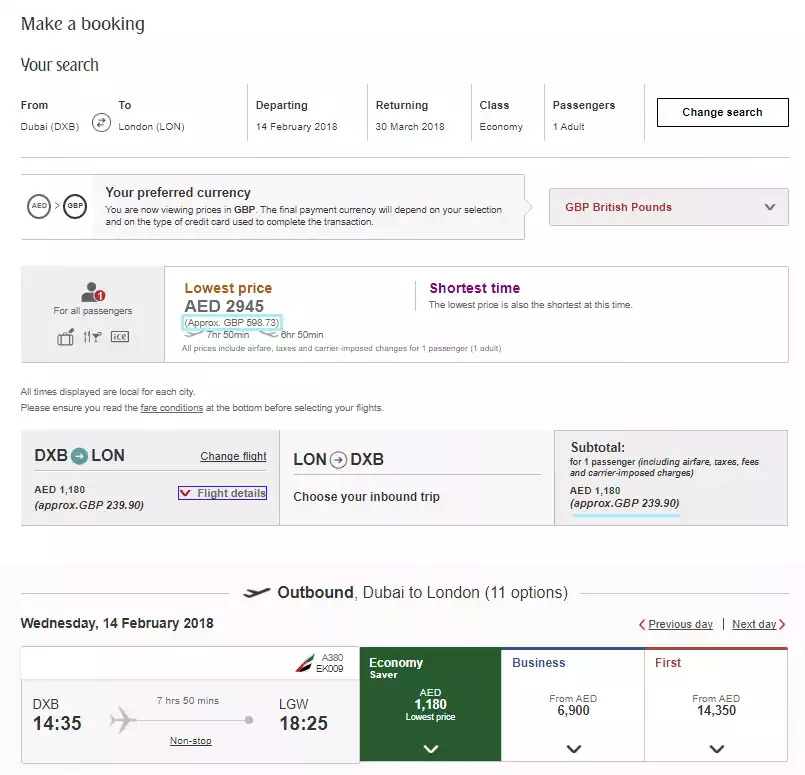Click the circled AED currency icon

(39, 206)
